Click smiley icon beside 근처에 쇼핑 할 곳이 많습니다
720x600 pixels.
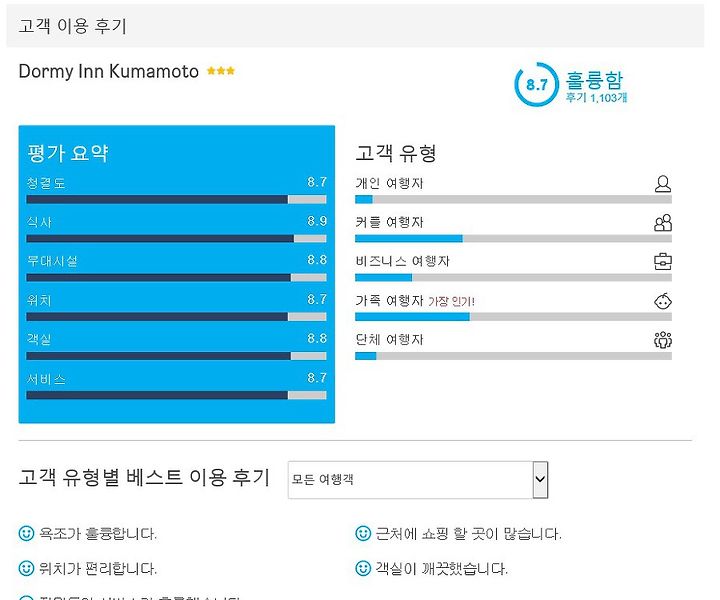point(363,533)
